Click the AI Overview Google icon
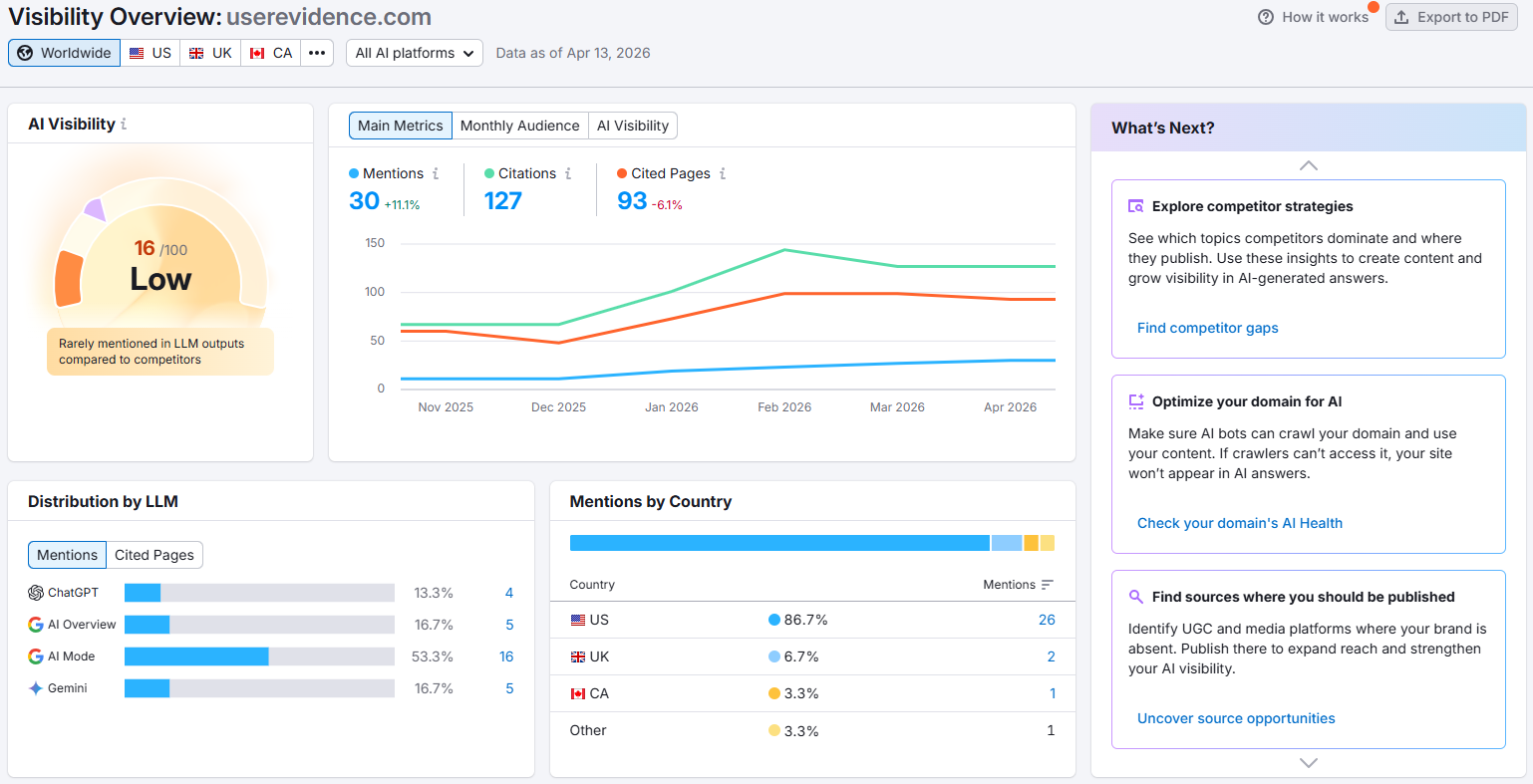This screenshot has height=784, width=1533. tap(36, 625)
